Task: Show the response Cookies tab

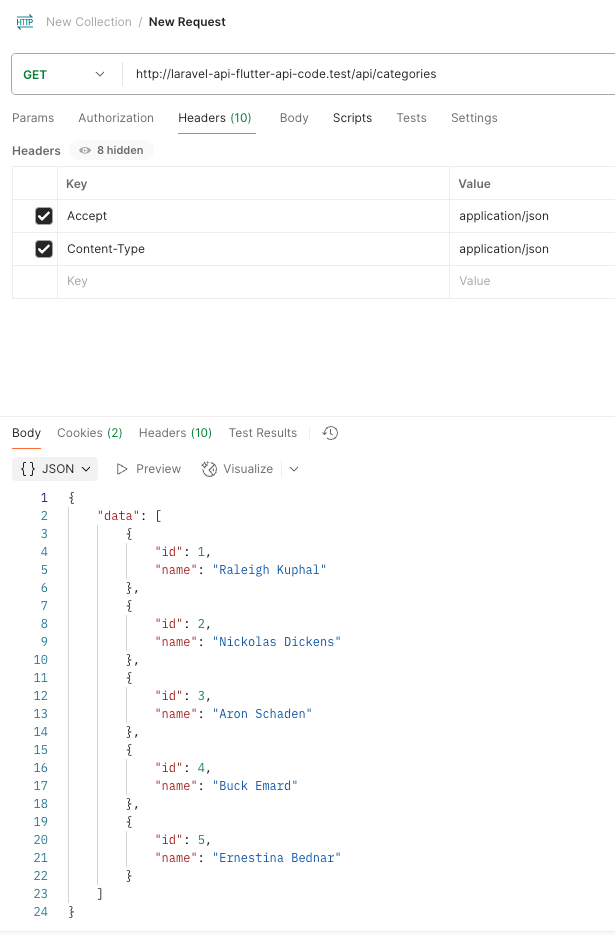Action: (89, 433)
